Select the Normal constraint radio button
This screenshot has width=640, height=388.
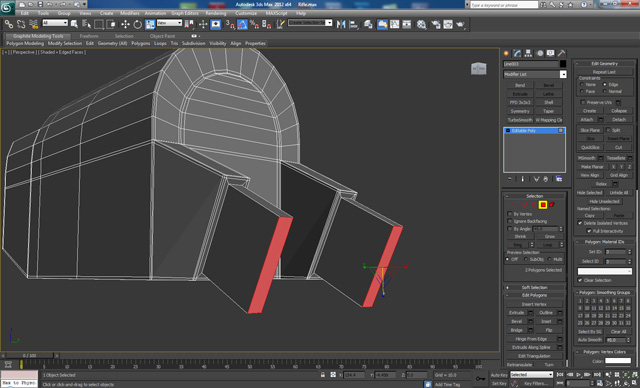pos(605,91)
